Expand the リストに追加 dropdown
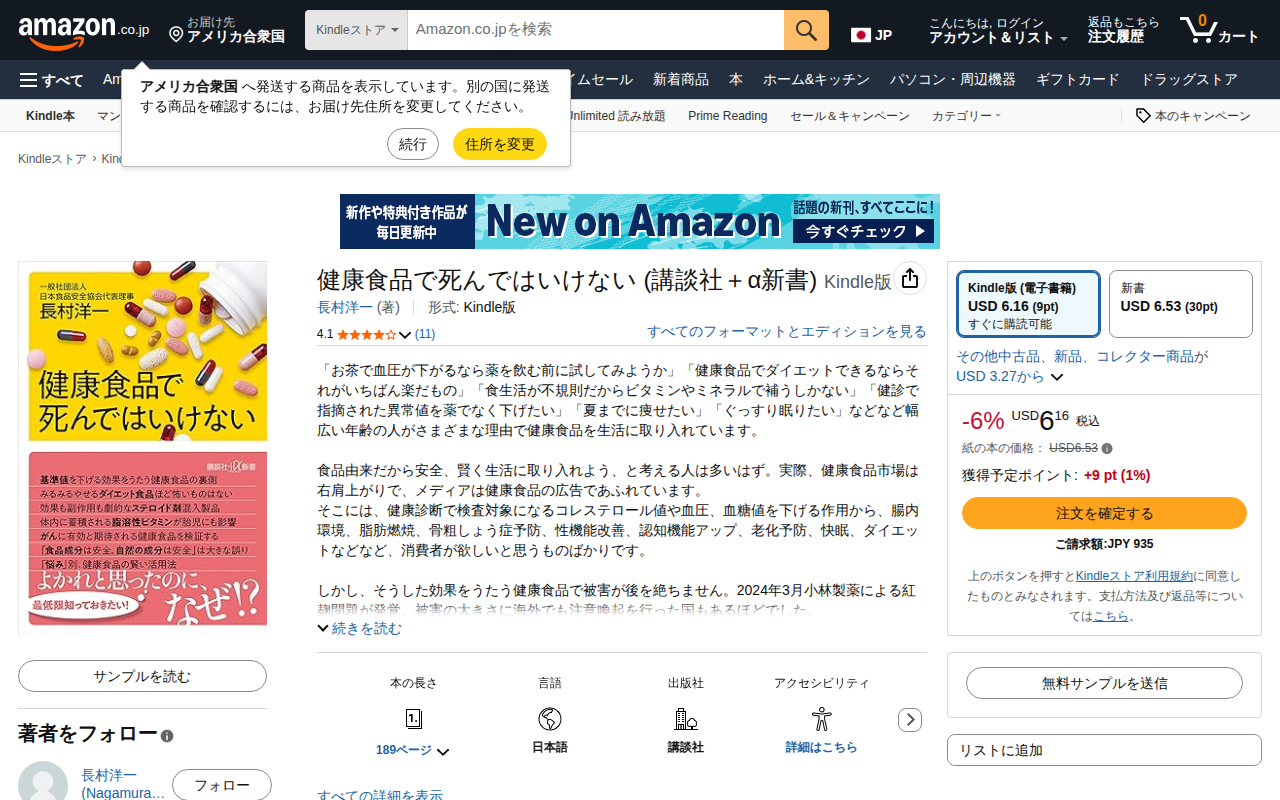 [x=1104, y=750]
